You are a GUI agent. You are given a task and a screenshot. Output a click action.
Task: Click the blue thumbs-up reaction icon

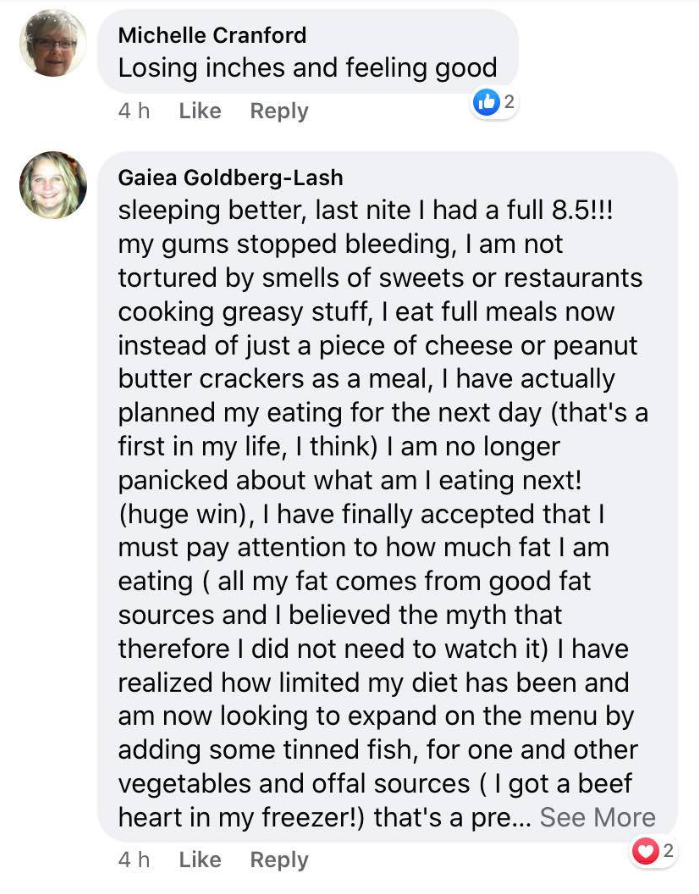coord(486,103)
